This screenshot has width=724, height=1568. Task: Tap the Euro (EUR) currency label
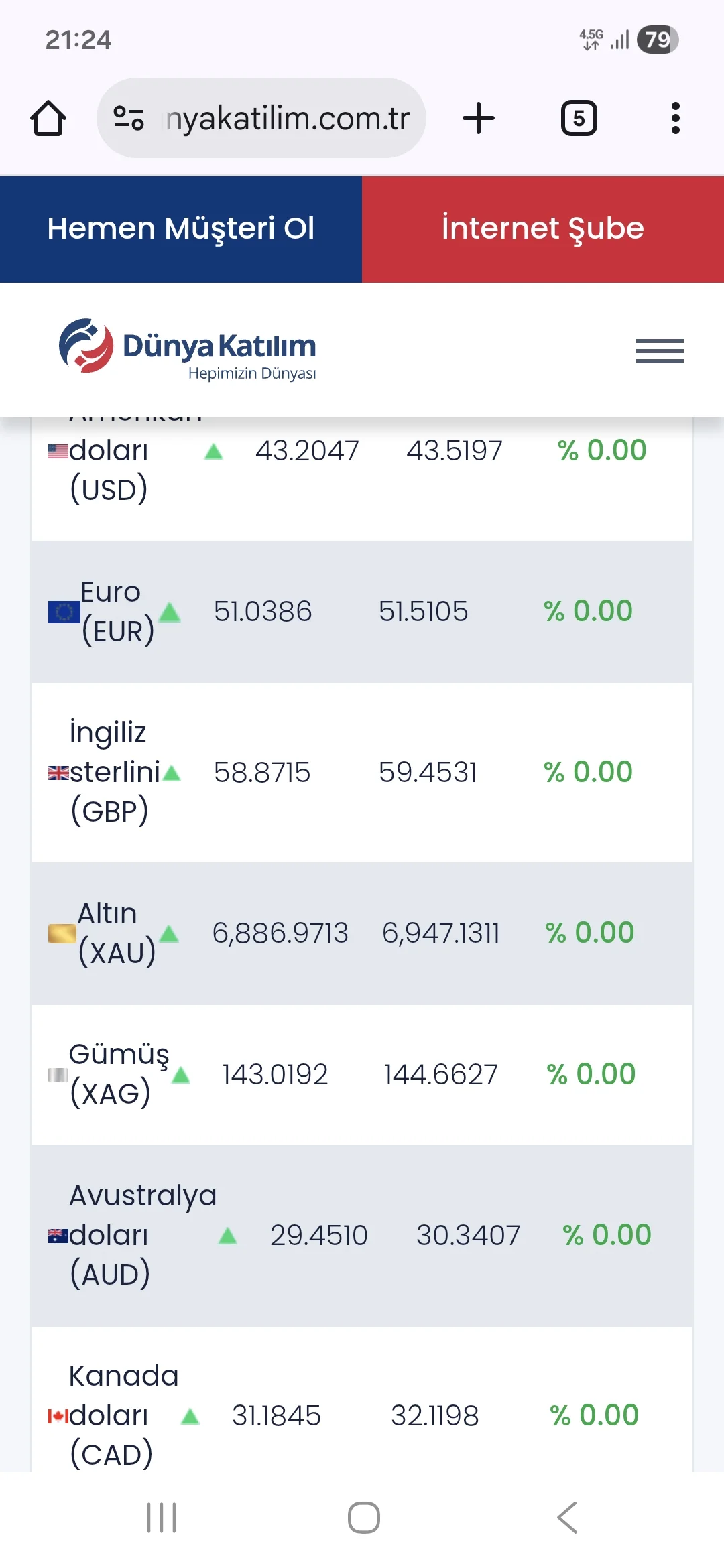pos(116,611)
